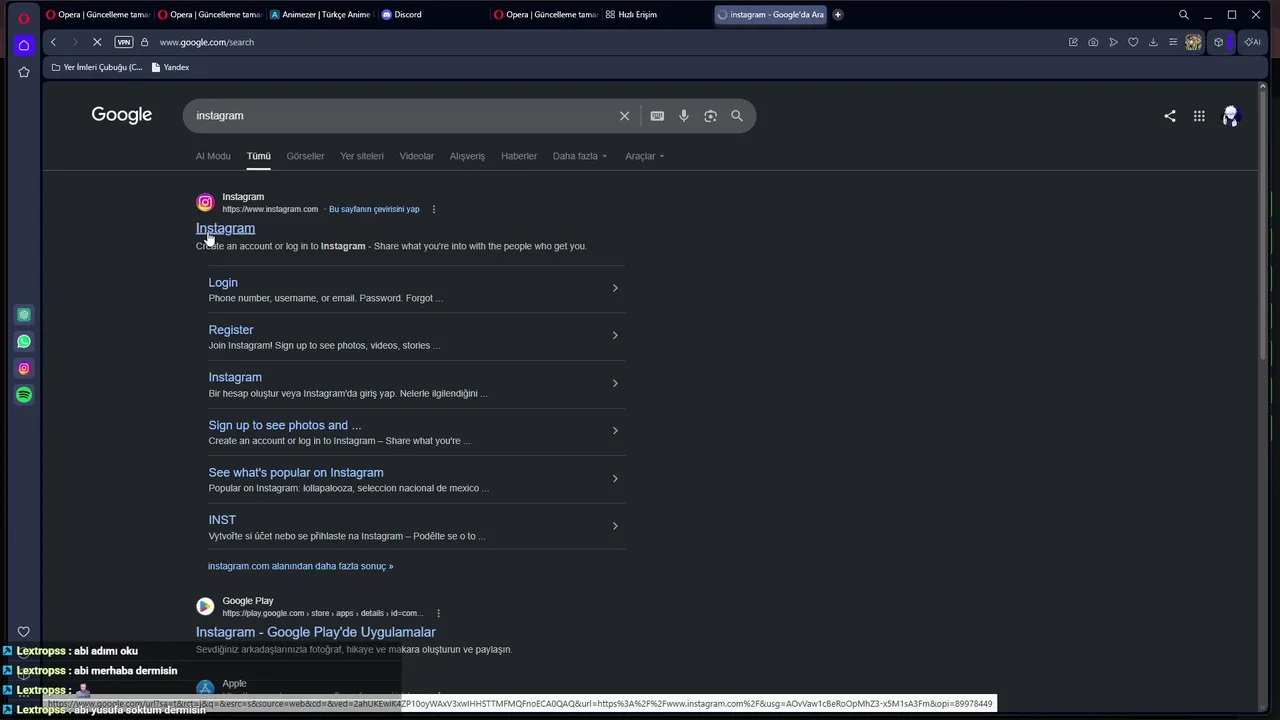Screen dimensions: 1280x720
Task: View site security lock info
Action: click(x=145, y=42)
